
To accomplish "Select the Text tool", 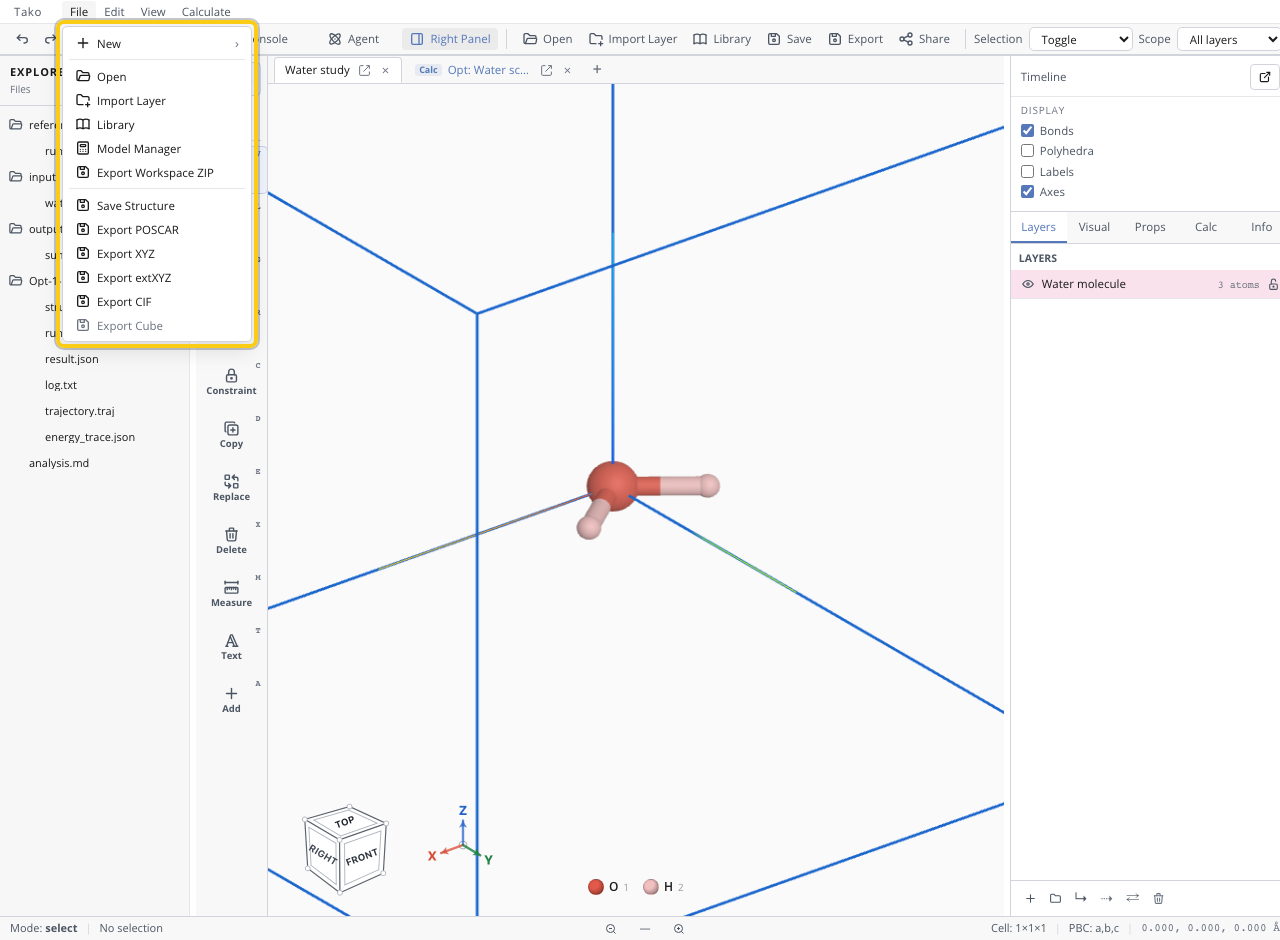I will coord(231,646).
